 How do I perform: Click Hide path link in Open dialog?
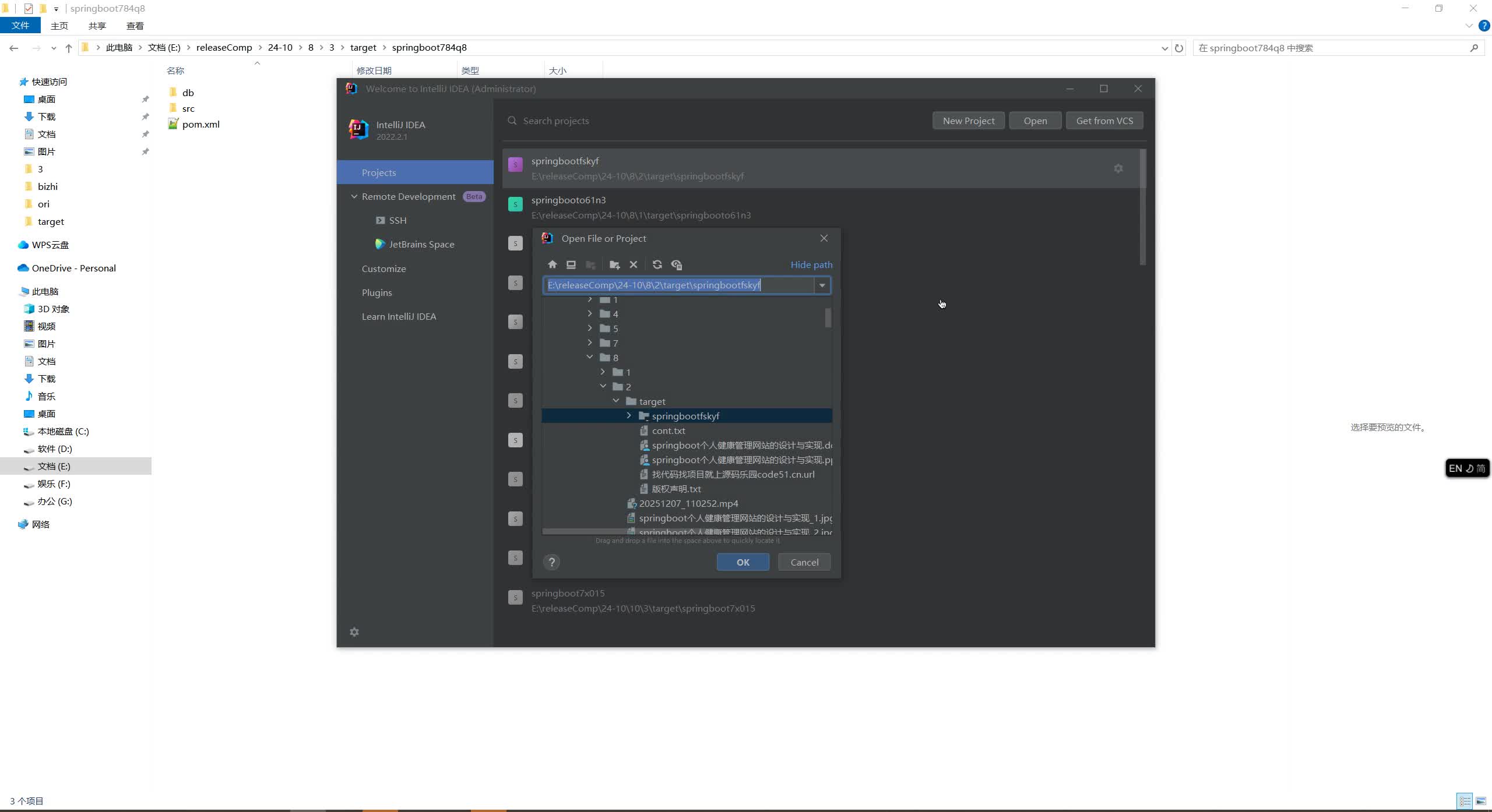811,264
